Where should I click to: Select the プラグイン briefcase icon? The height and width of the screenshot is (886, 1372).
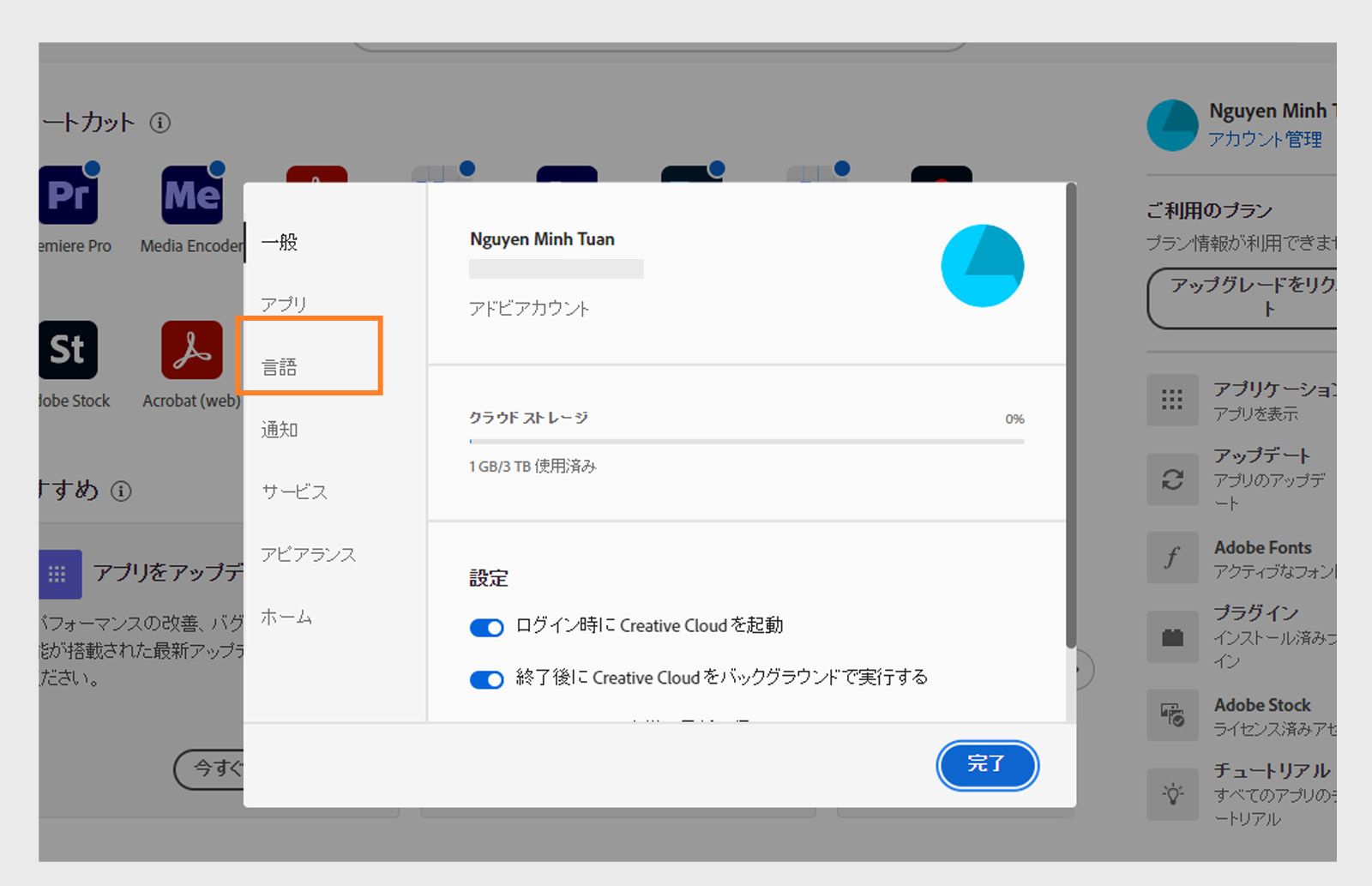coord(1172,636)
